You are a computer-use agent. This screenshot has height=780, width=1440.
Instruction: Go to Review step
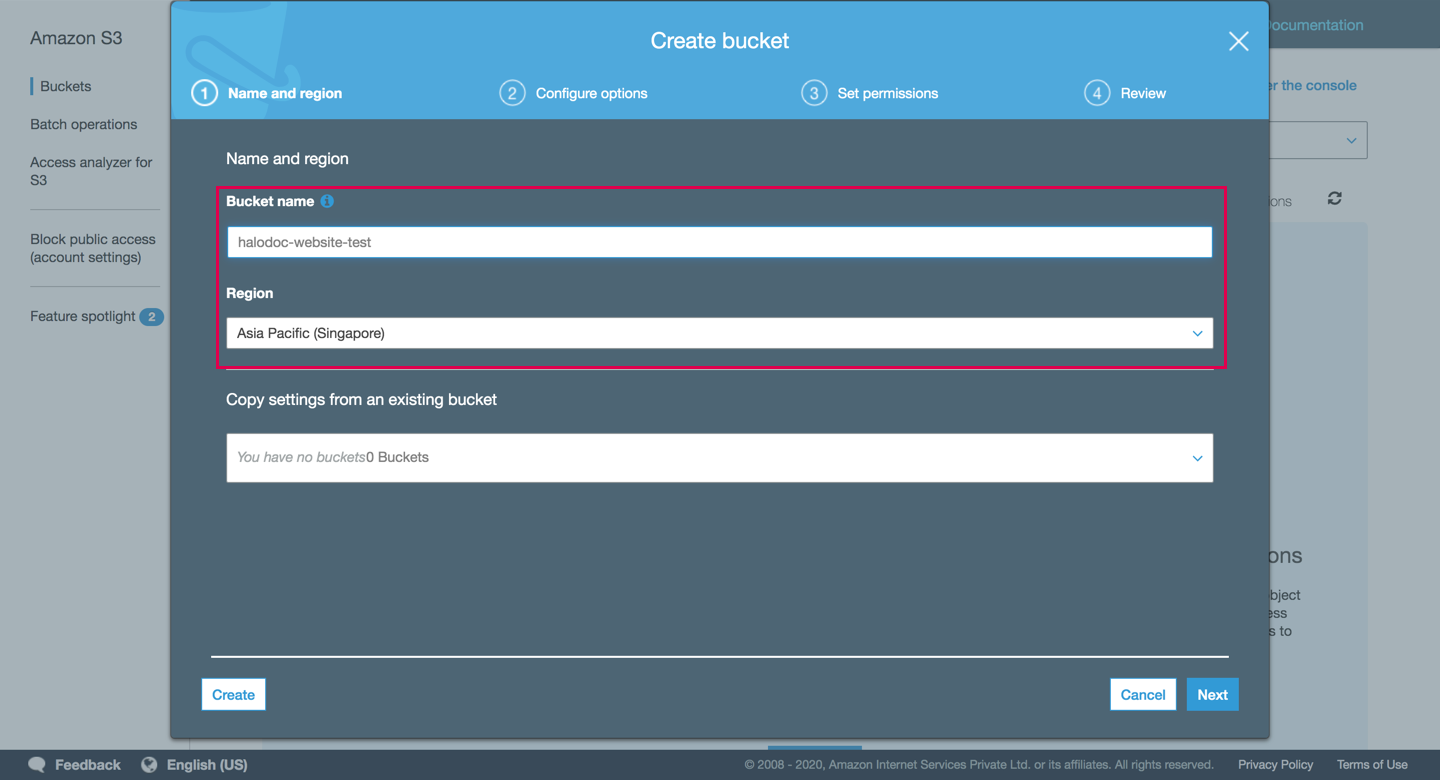click(1143, 93)
